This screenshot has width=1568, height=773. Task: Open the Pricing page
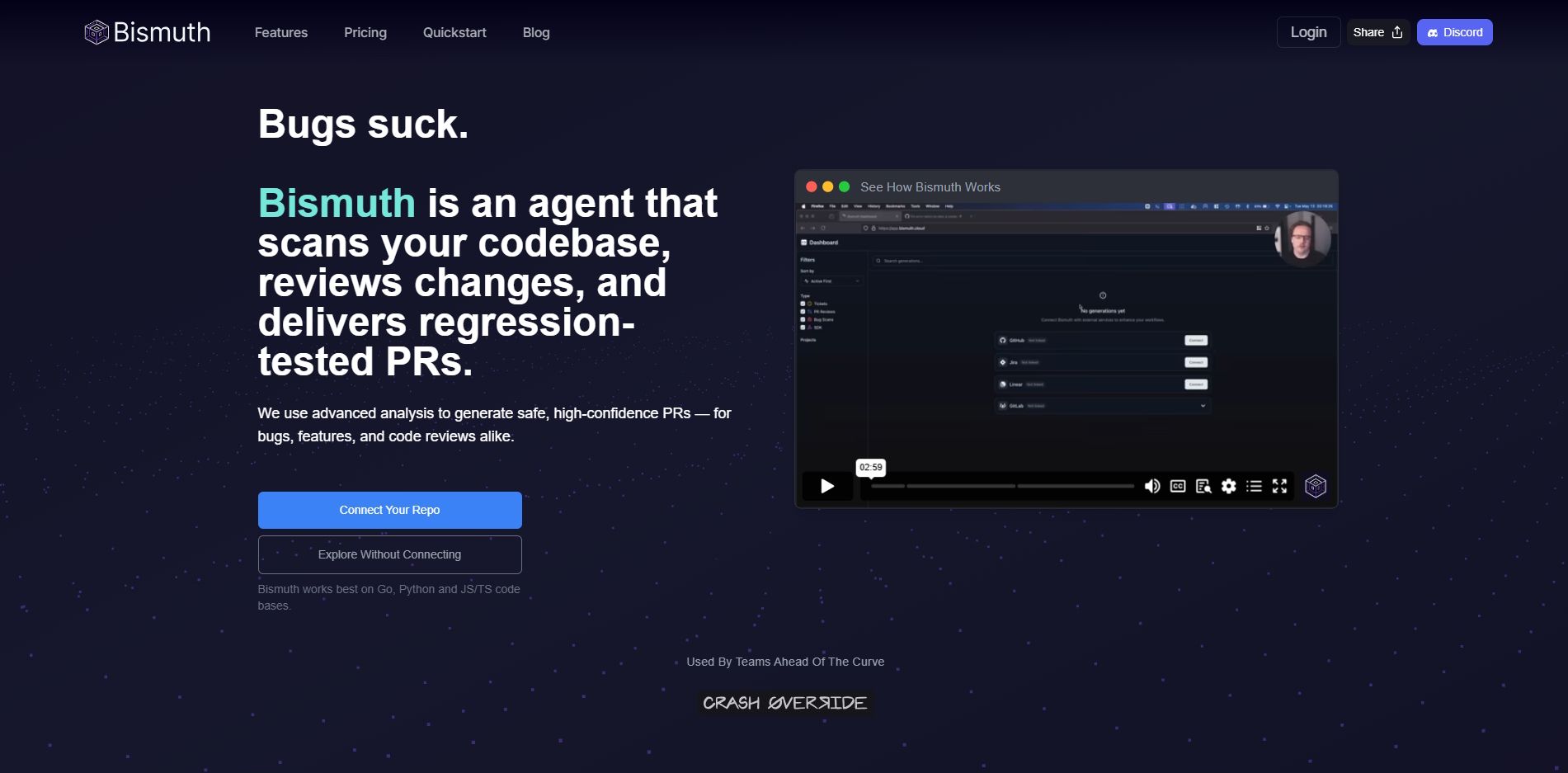tap(365, 32)
